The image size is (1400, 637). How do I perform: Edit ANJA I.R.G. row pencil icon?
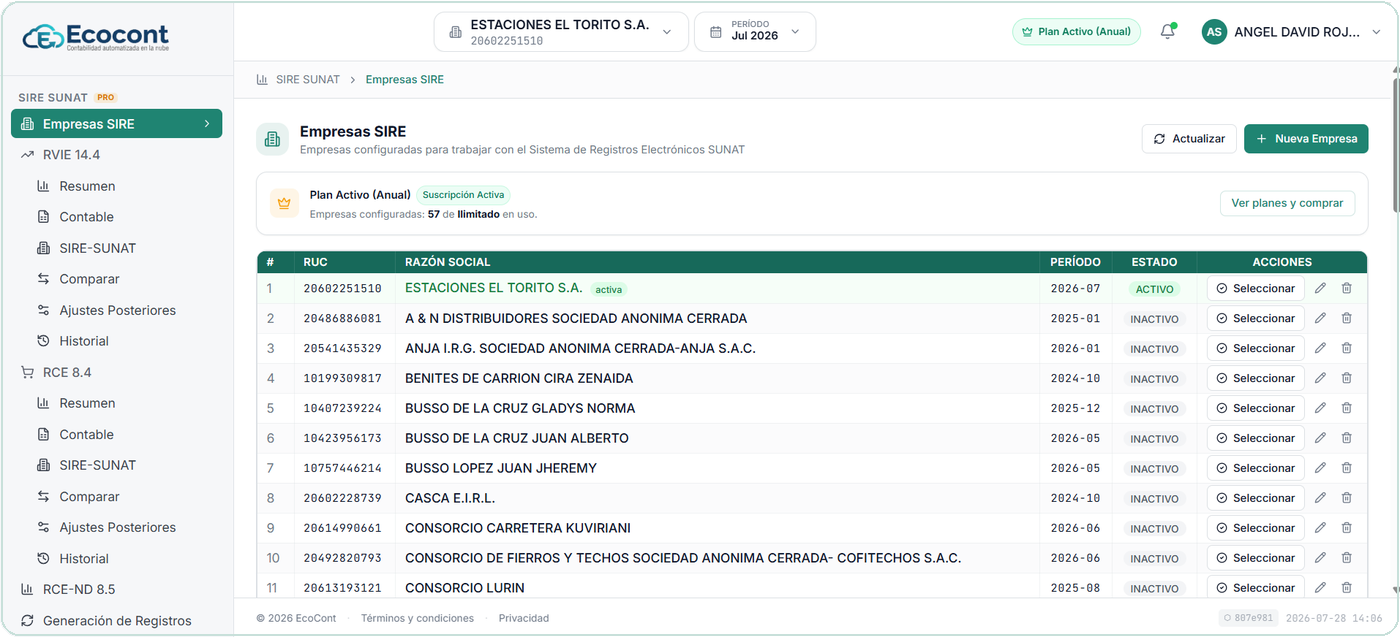[1320, 348]
